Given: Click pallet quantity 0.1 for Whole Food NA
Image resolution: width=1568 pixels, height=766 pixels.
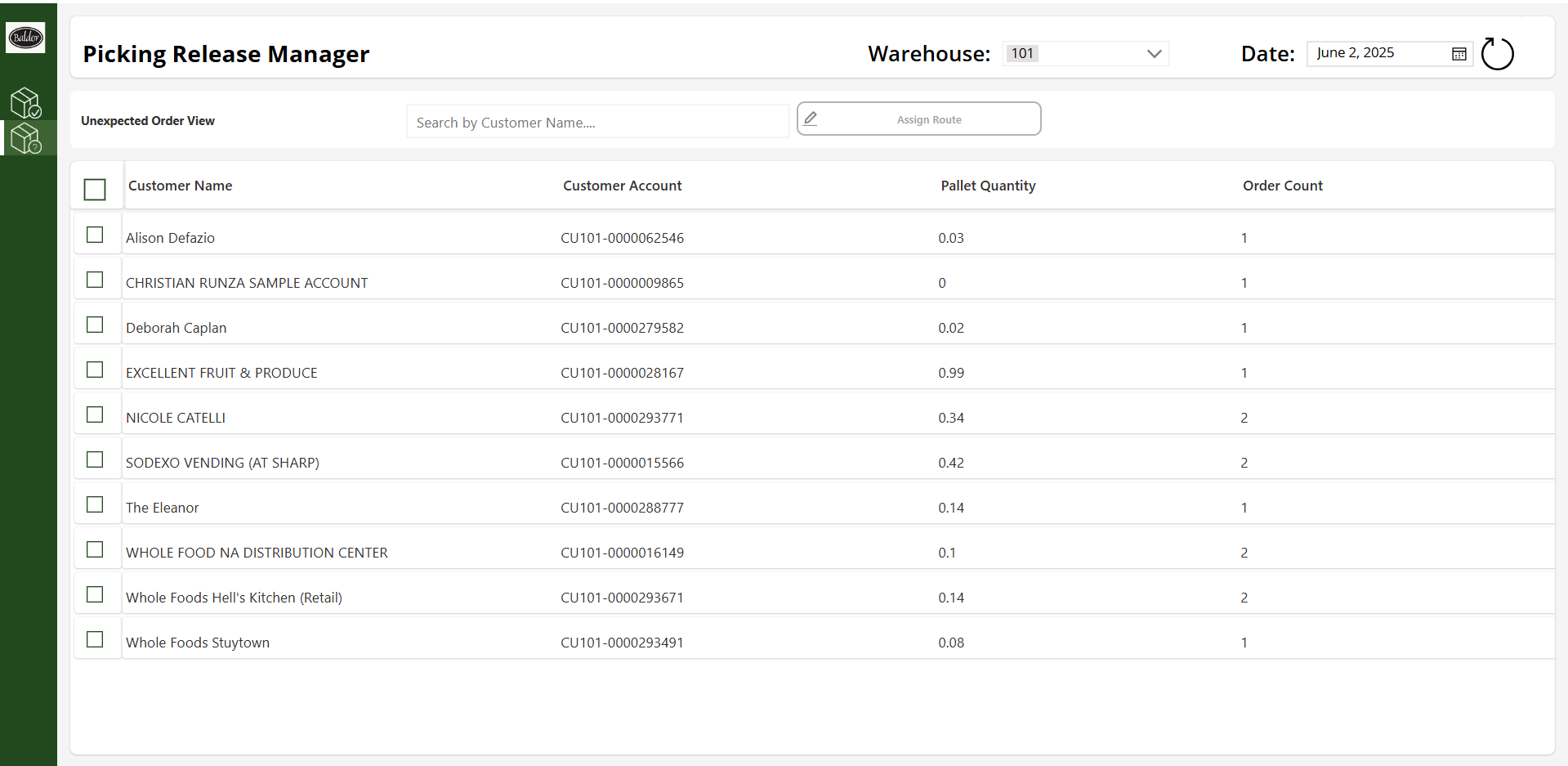Looking at the screenshot, I should pyautogui.click(x=947, y=553).
